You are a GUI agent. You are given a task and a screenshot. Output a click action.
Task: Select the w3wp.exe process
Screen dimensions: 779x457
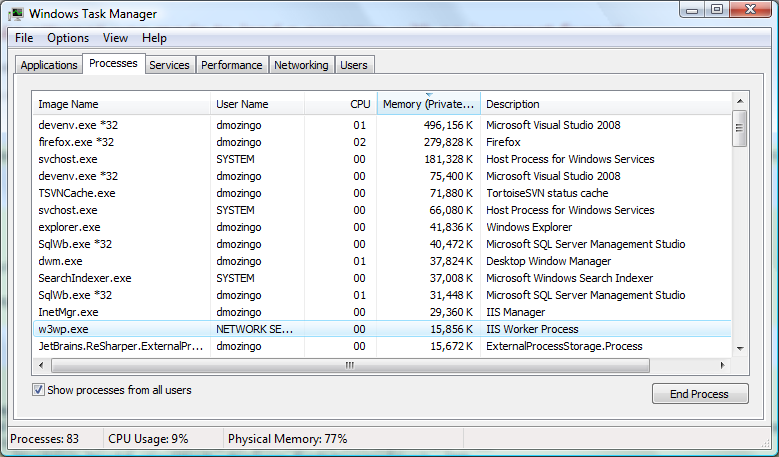pos(382,329)
